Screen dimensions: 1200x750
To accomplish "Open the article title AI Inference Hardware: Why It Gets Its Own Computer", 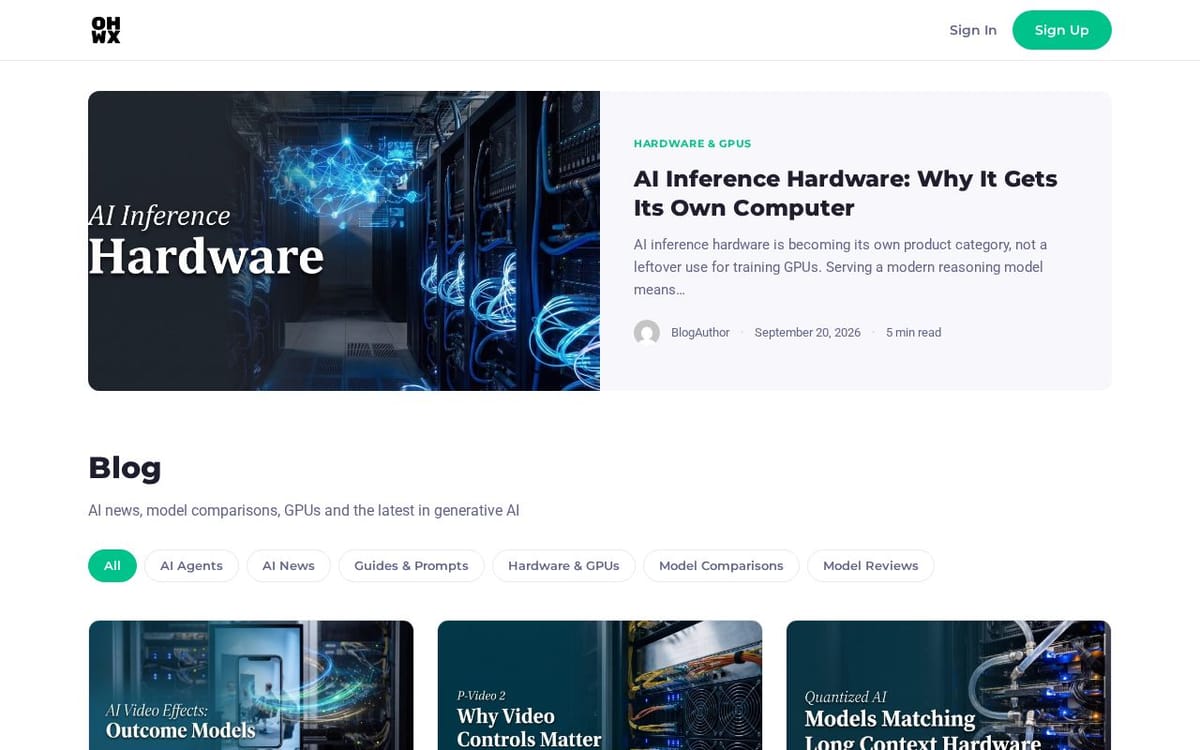I will (x=845, y=193).
